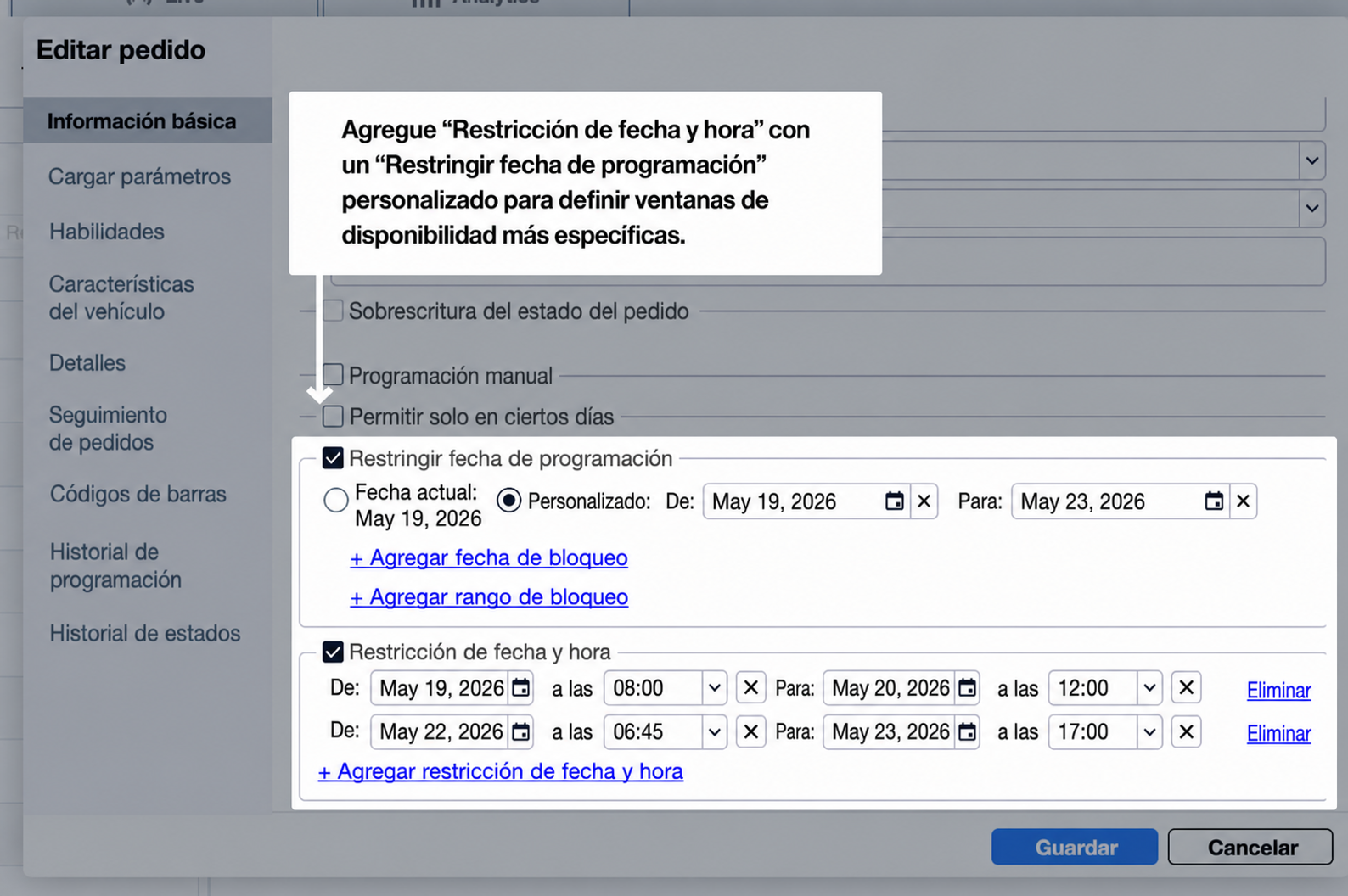Click Eliminar for the 08:00 to 12:00 row

pyautogui.click(x=1278, y=690)
